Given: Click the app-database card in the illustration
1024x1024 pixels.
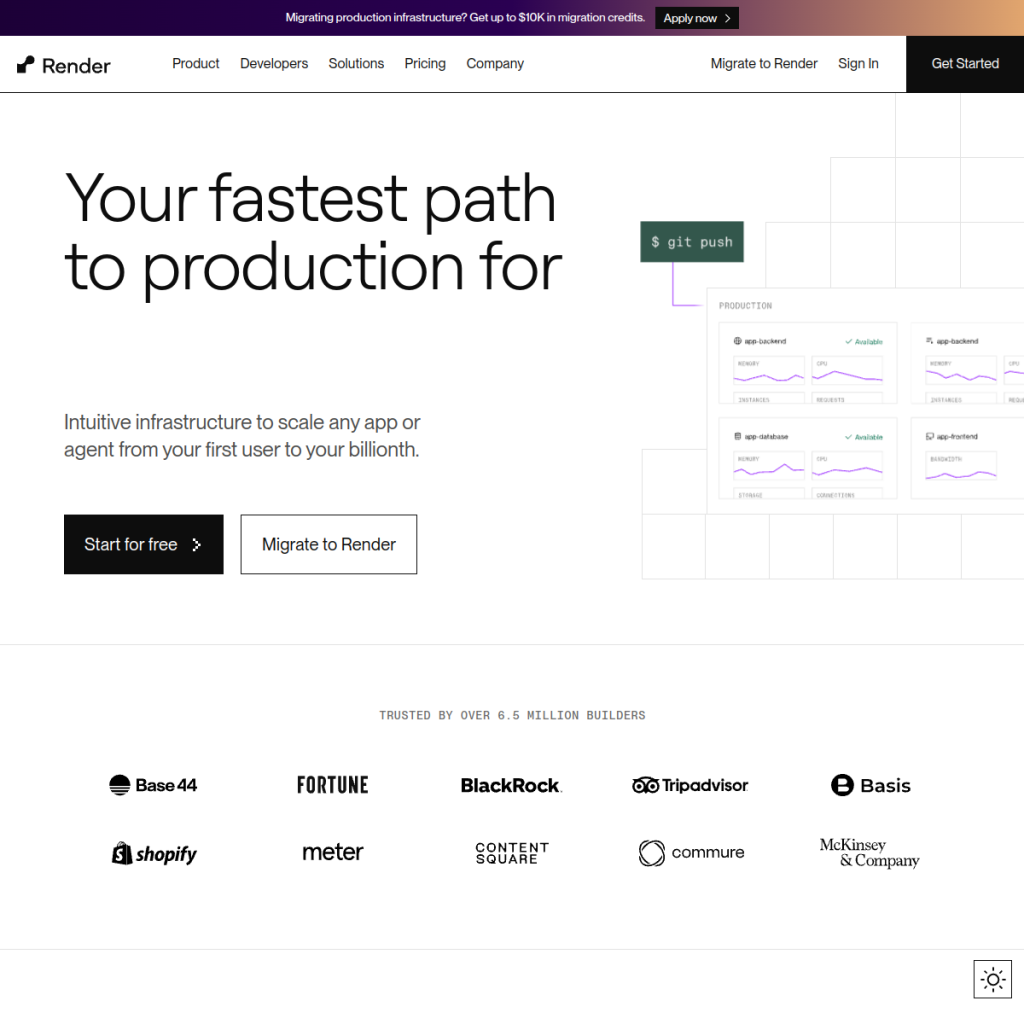Looking at the screenshot, I should tap(807, 458).
